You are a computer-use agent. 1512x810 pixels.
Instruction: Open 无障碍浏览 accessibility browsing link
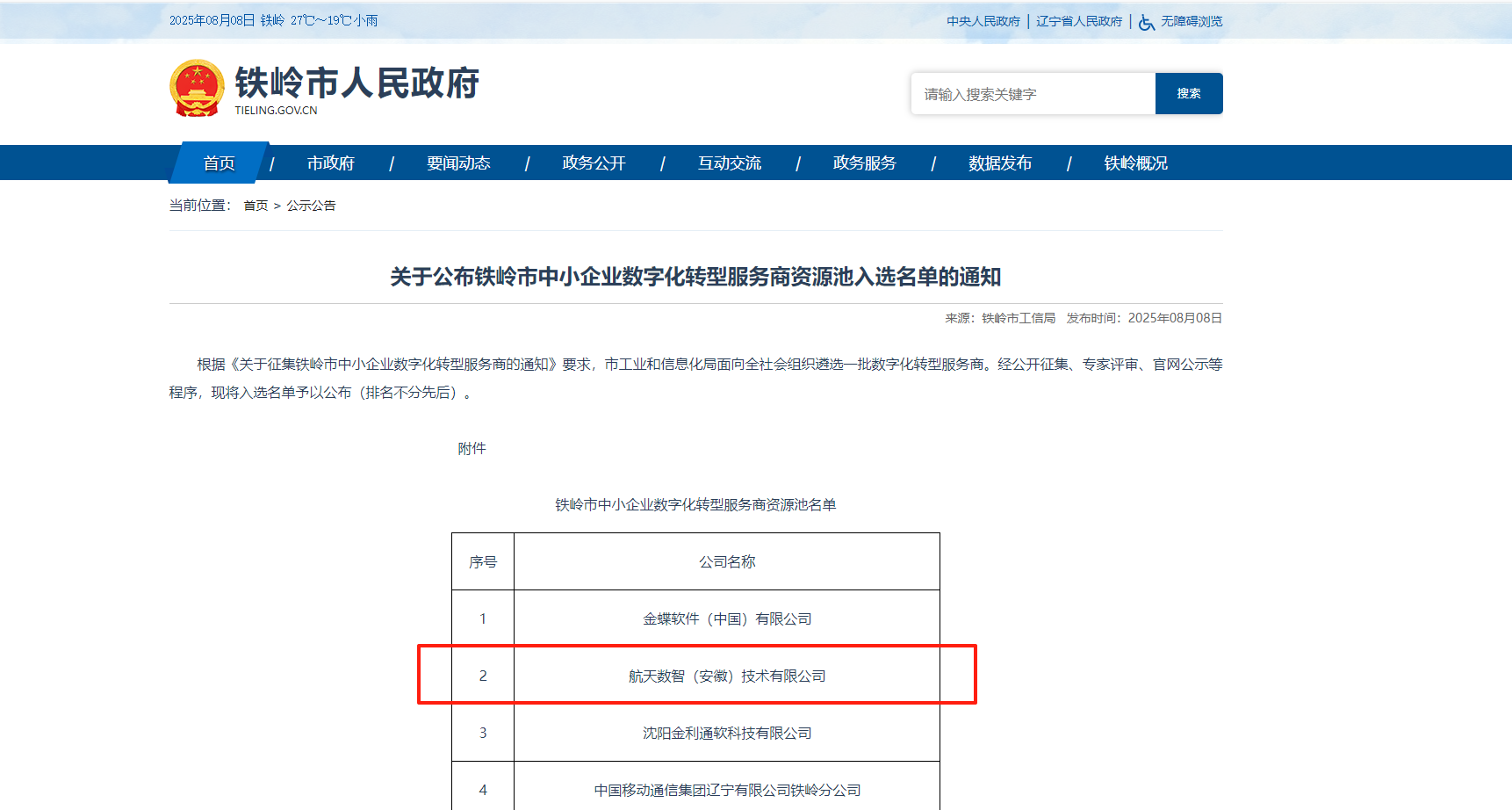1192,21
